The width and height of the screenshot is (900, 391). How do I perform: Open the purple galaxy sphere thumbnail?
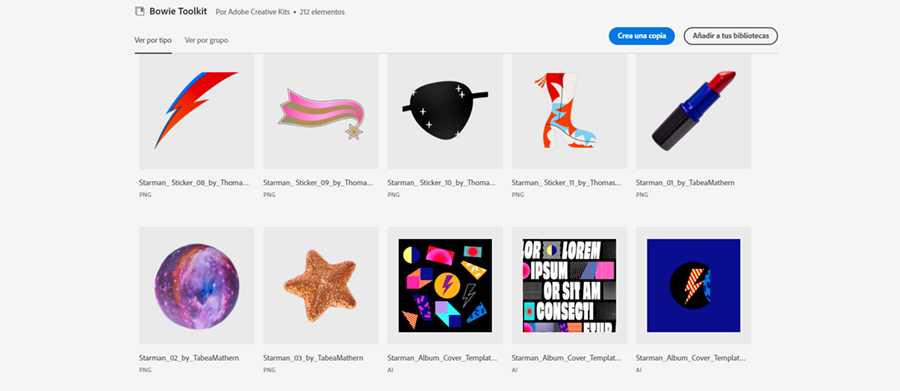(197, 285)
